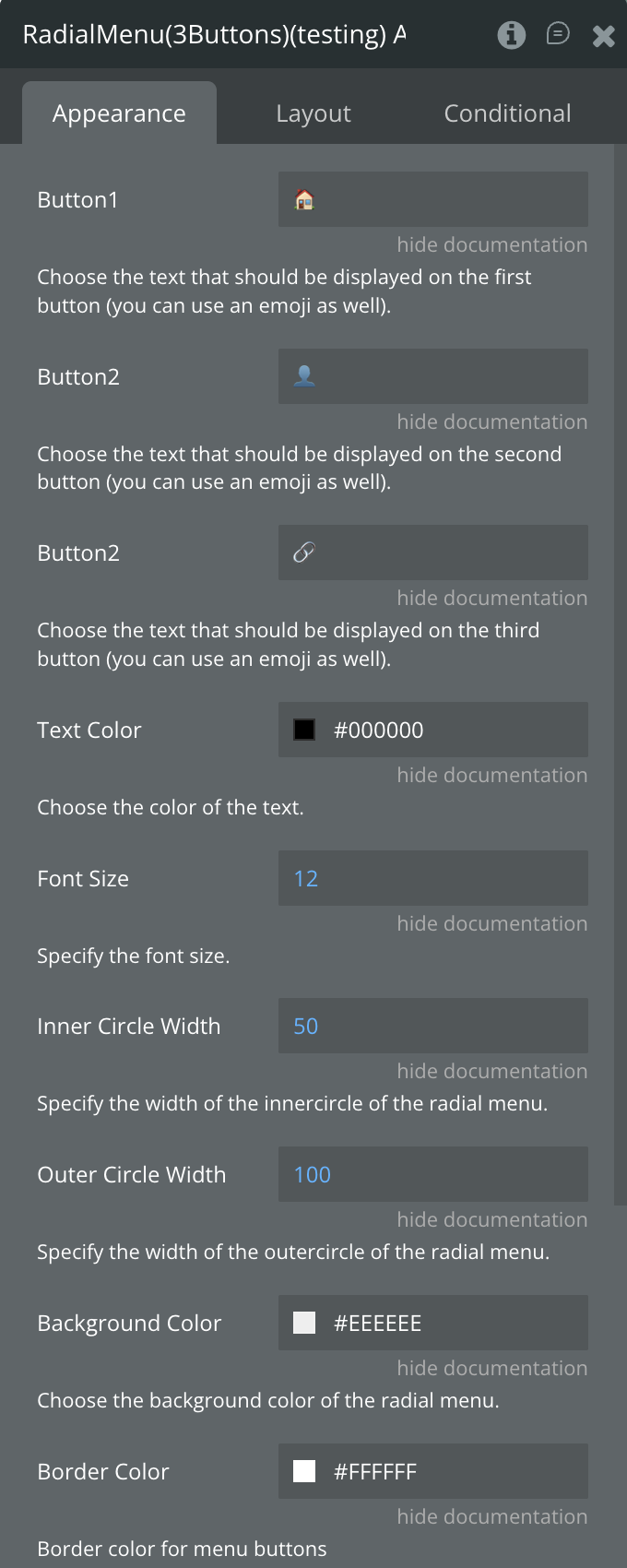Hide documentation under Button1 field

coord(491,244)
